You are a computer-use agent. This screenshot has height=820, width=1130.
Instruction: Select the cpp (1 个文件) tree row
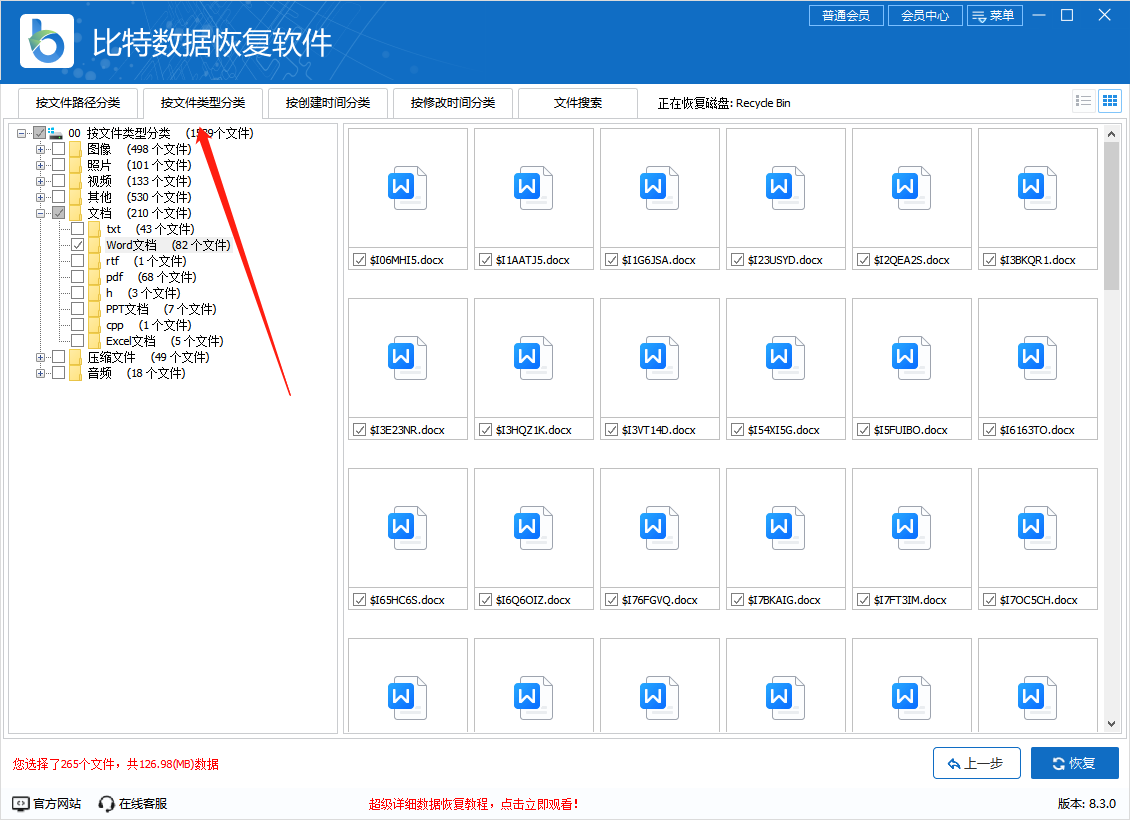point(148,325)
